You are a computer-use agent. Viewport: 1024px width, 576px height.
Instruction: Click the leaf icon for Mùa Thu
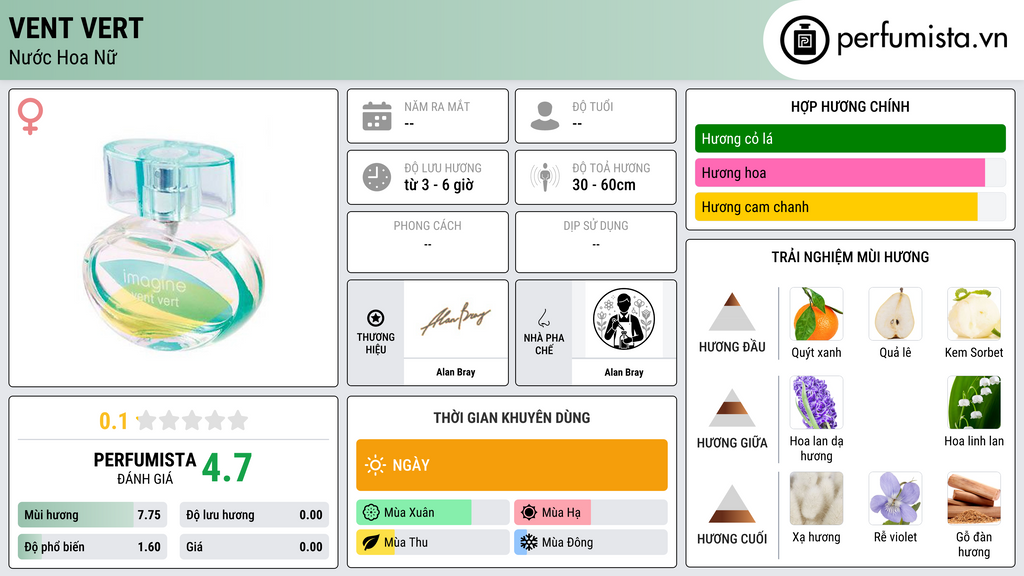point(371,543)
